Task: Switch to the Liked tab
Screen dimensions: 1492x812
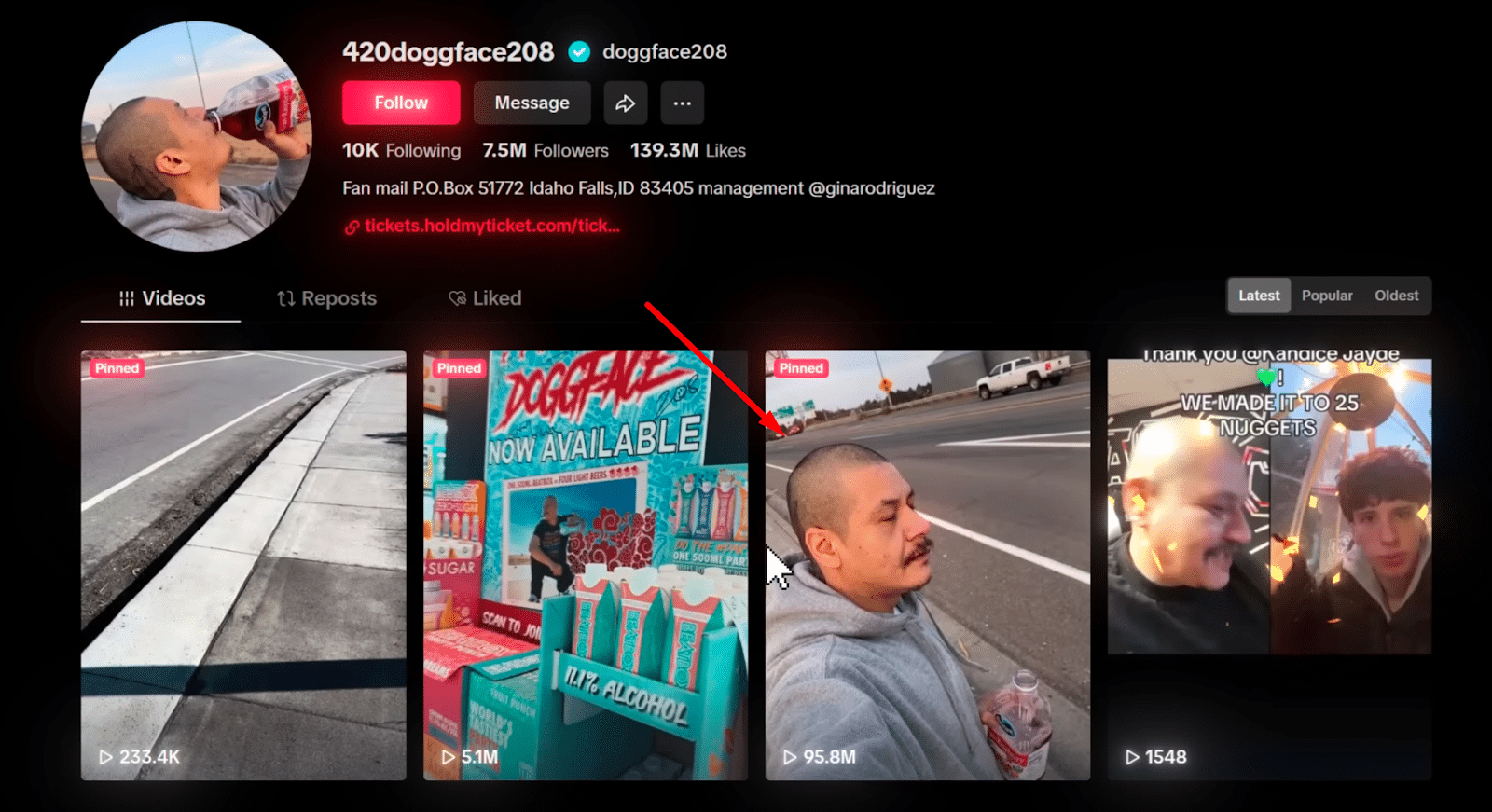Action: click(x=485, y=298)
